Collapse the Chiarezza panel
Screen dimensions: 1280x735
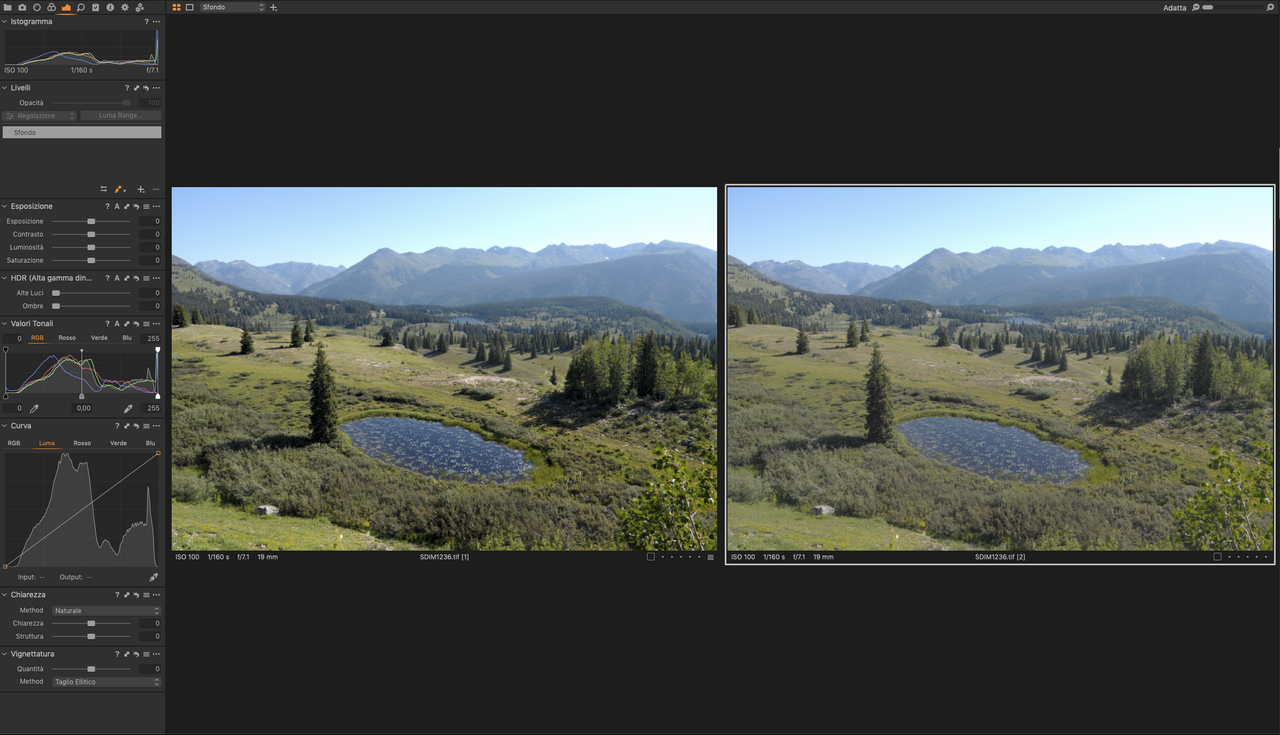click(x=5, y=595)
